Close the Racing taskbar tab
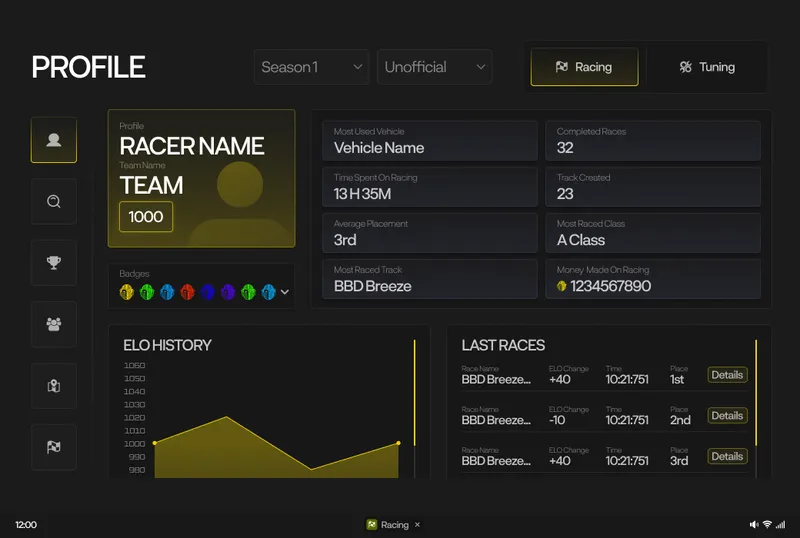The width and height of the screenshot is (800, 538). point(417,524)
